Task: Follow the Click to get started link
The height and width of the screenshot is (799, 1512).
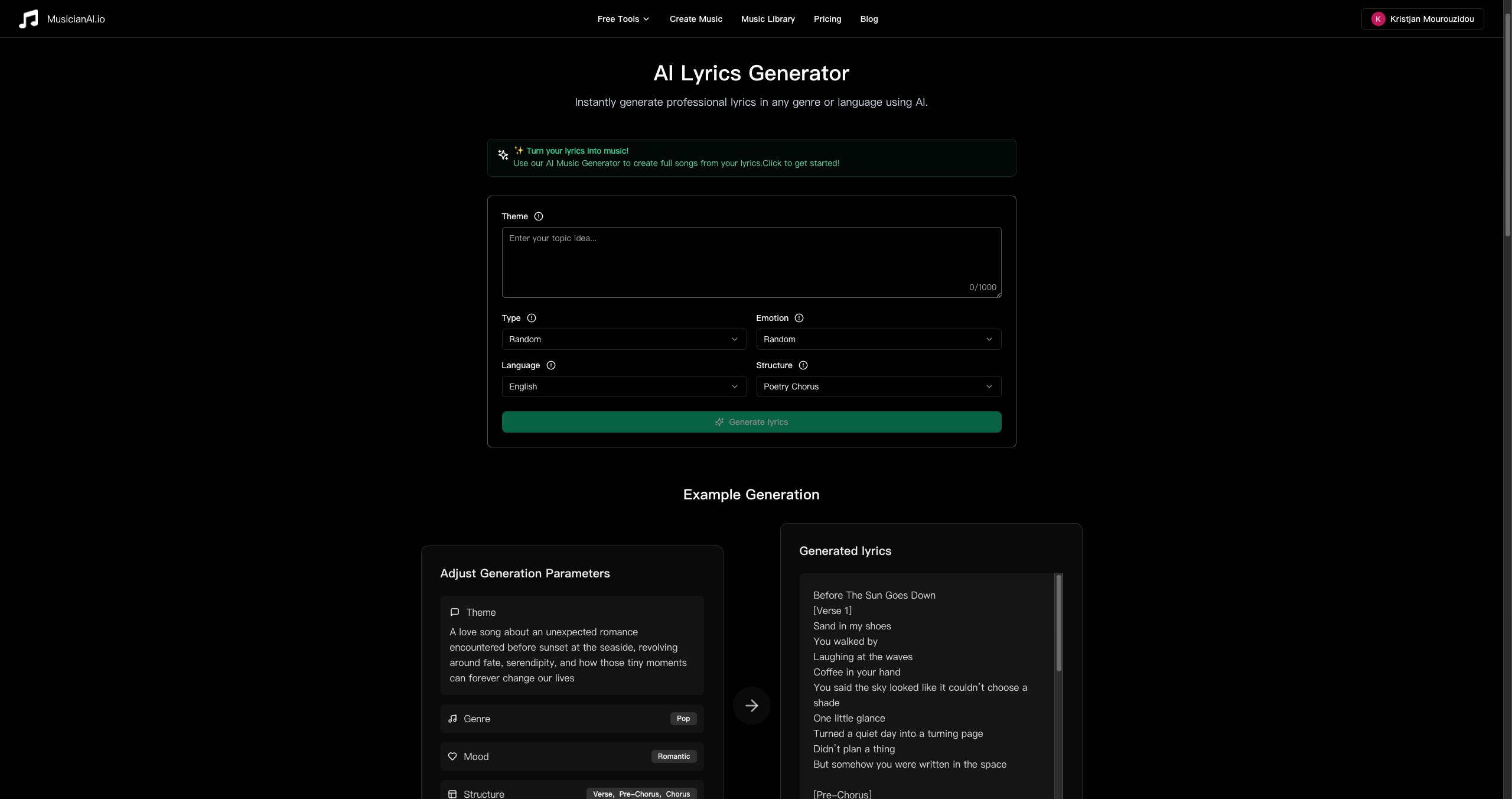Action: click(x=801, y=163)
